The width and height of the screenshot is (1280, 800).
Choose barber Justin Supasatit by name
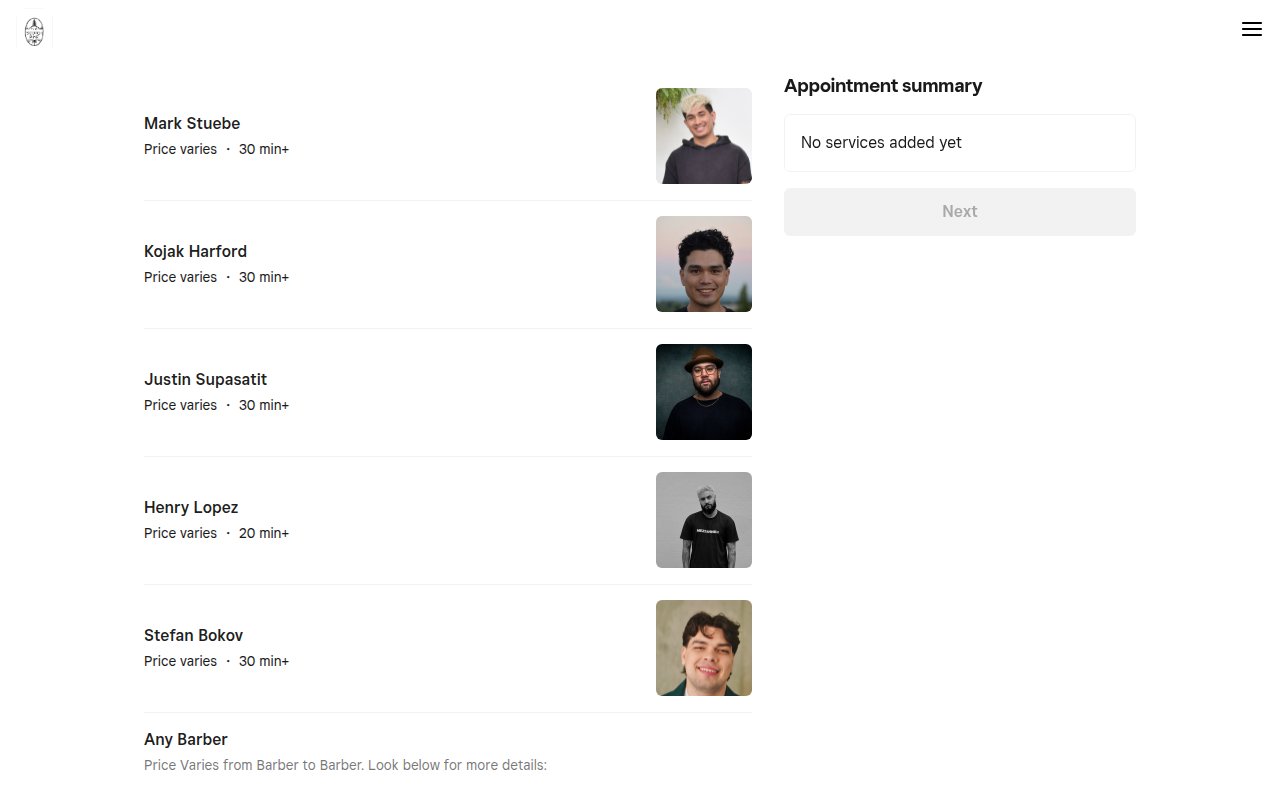(205, 380)
